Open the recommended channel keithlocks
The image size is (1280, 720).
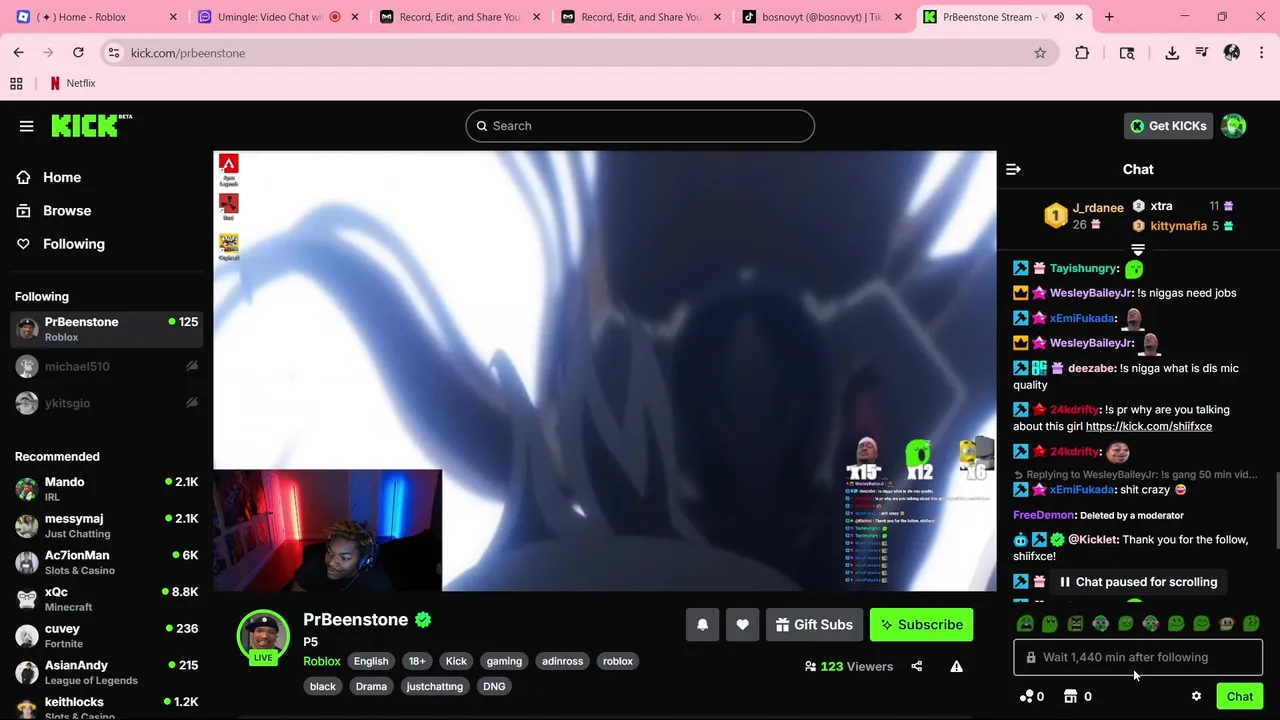click(x=106, y=706)
